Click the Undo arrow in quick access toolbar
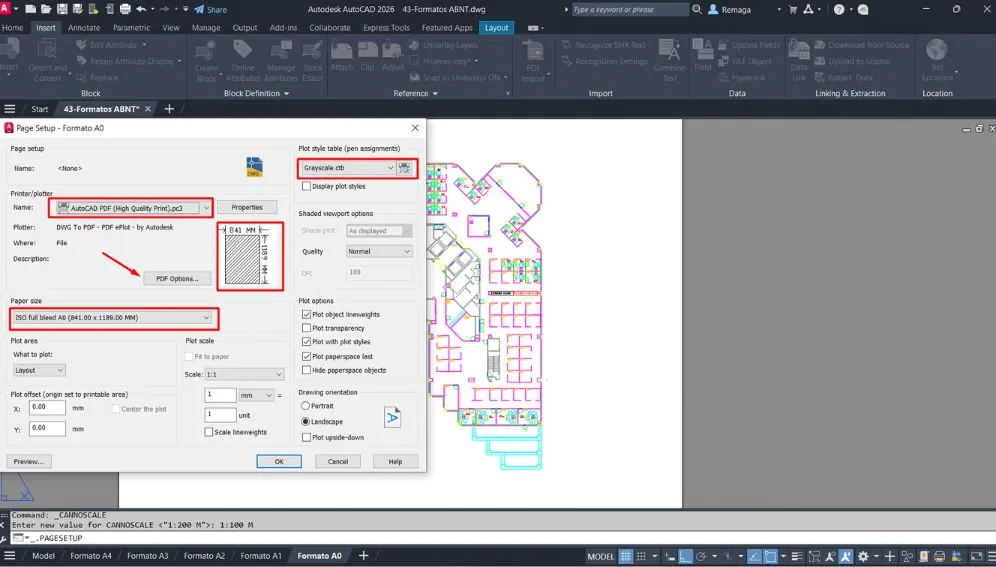The height and width of the screenshot is (567, 996). click(141, 9)
